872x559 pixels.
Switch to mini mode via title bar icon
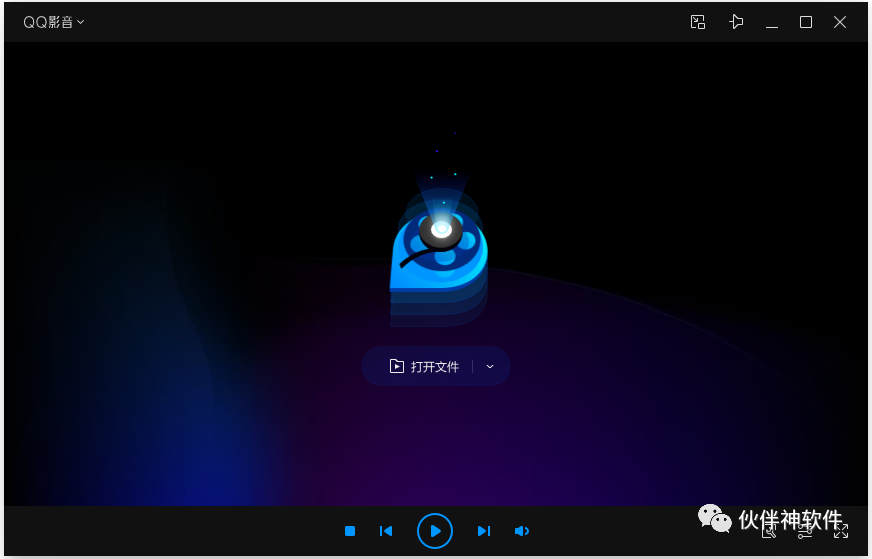[x=697, y=22]
